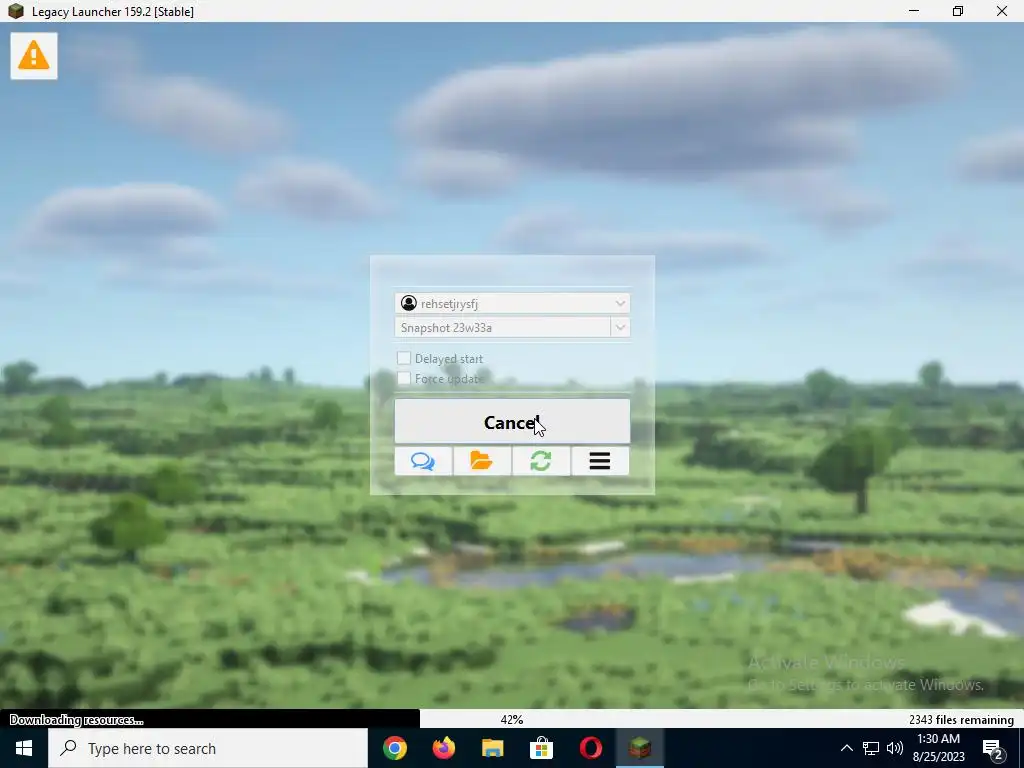Click the 42% download progress bar
Image resolution: width=1024 pixels, height=768 pixels.
coord(512,719)
